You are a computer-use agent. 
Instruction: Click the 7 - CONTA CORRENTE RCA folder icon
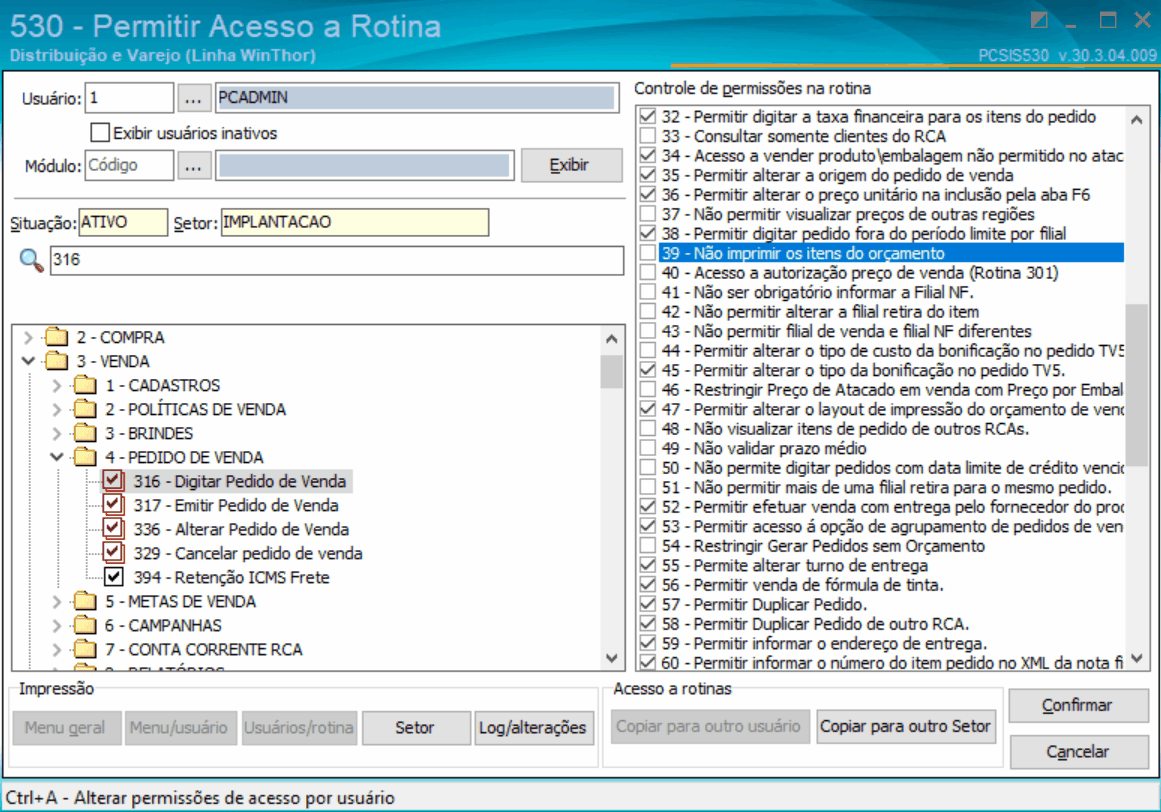85,649
